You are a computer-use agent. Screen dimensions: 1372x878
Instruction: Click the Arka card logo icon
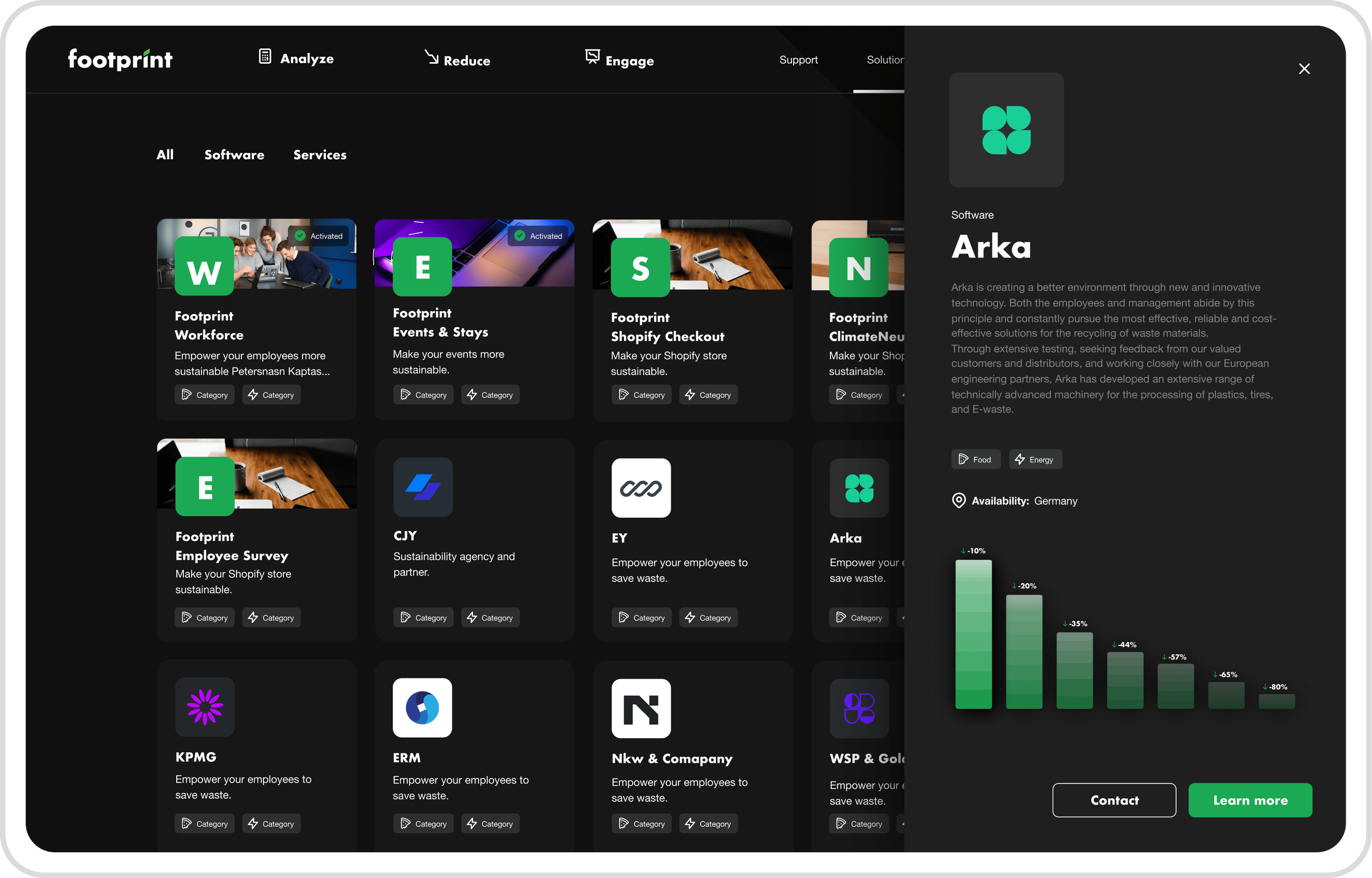tap(859, 488)
